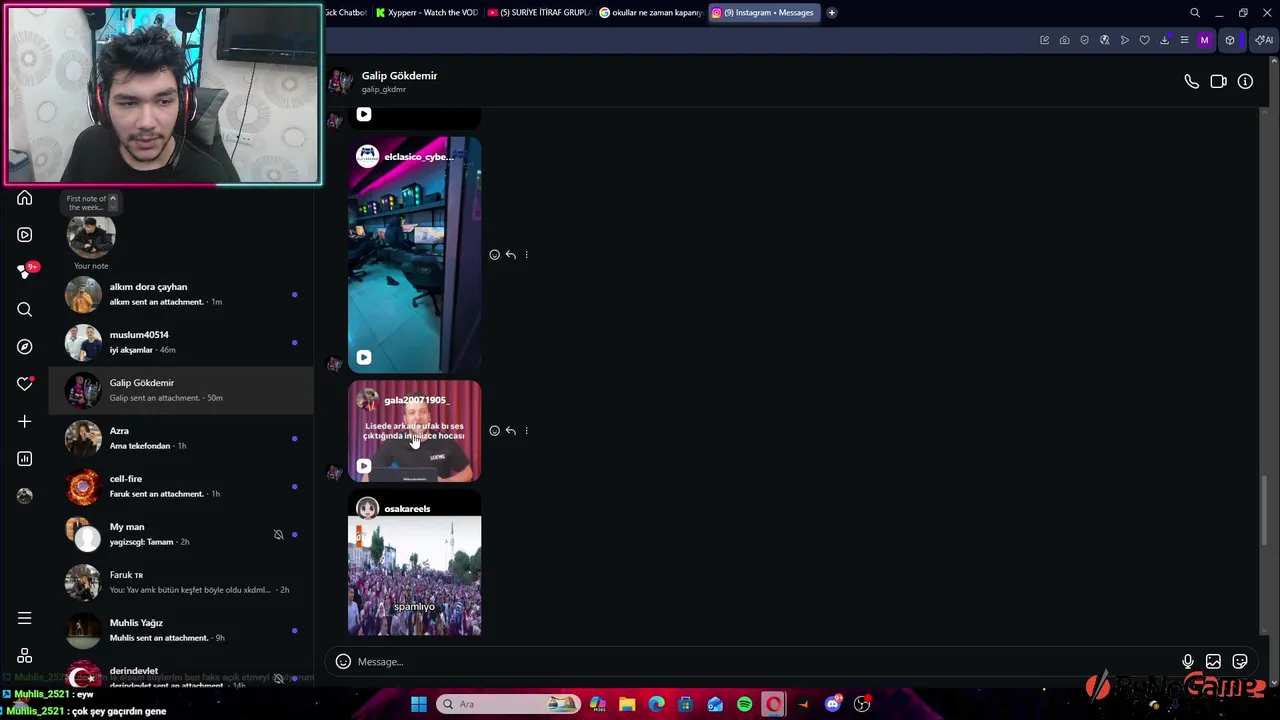Switch to okullar ne zaman kapanıyor tab
Screen dimensions: 1280x720
tap(651, 13)
